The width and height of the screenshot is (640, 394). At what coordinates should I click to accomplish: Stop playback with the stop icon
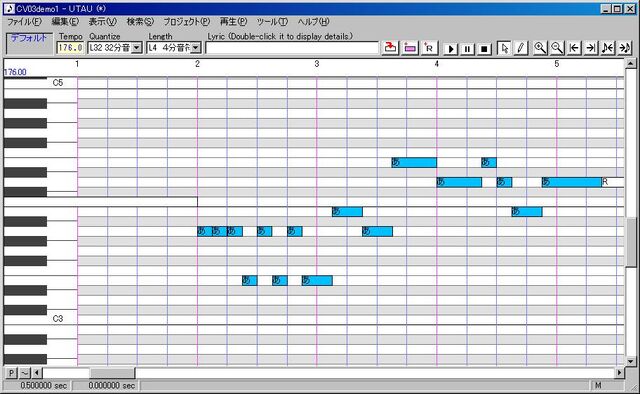(x=484, y=49)
